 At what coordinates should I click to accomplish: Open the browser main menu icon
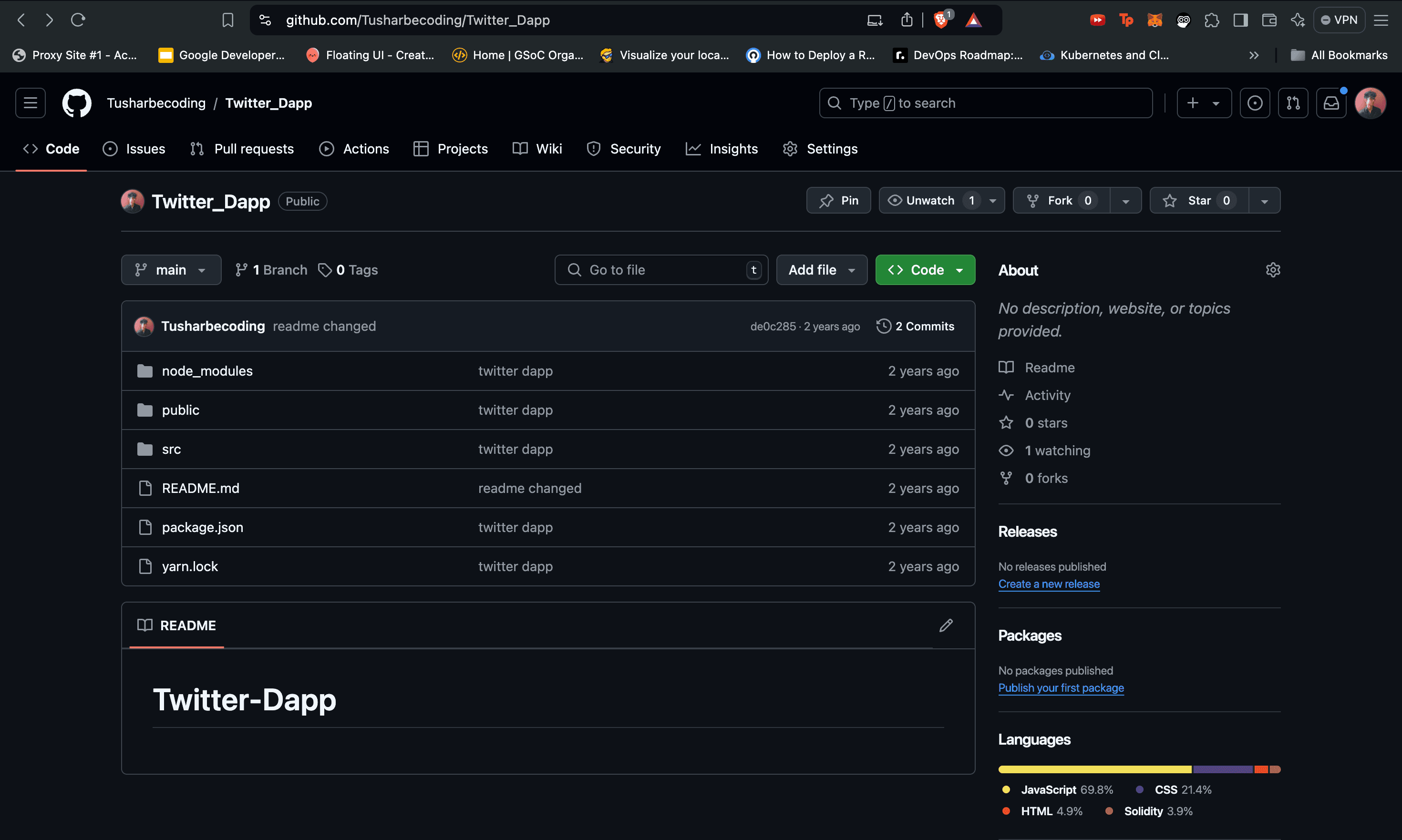pos(1381,20)
